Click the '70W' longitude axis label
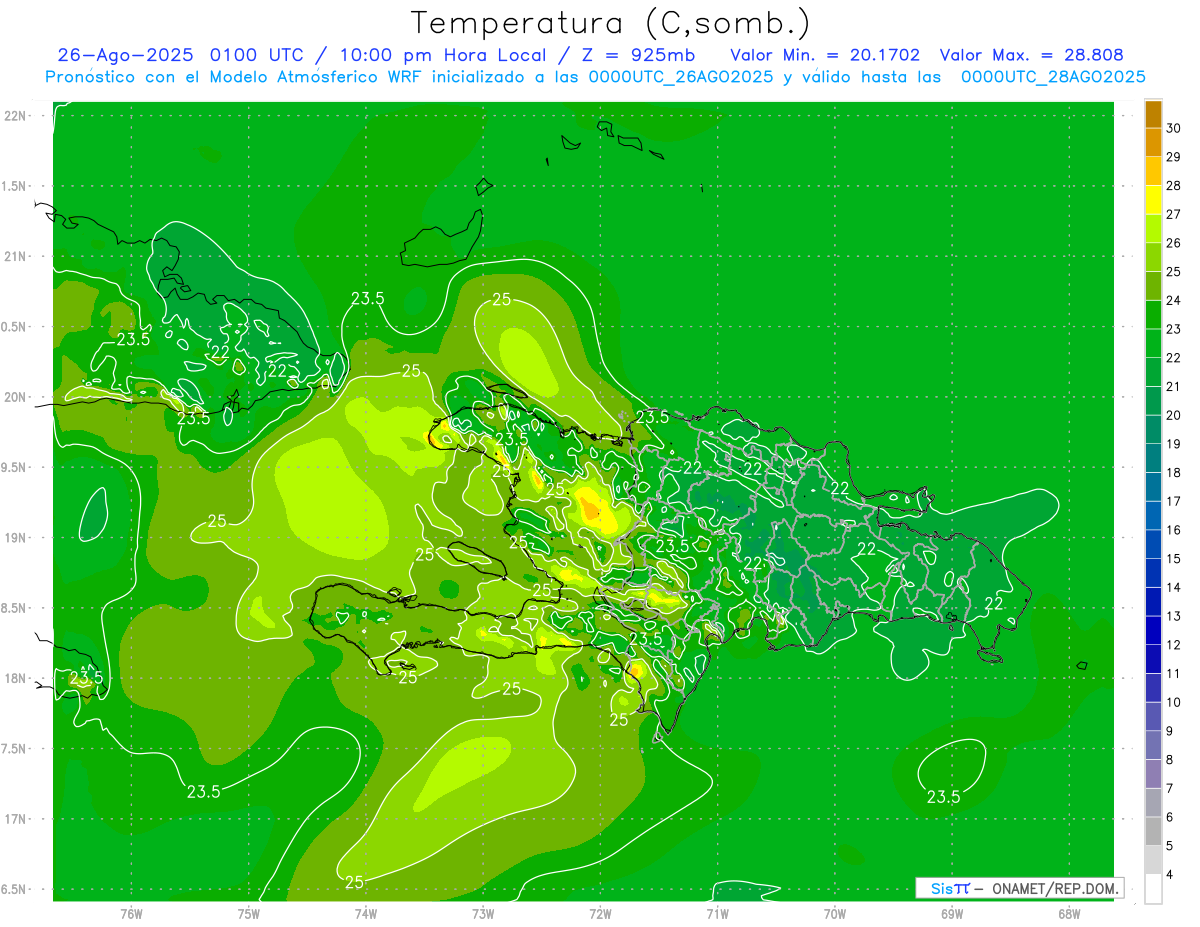The image size is (1200, 927). coord(835,914)
